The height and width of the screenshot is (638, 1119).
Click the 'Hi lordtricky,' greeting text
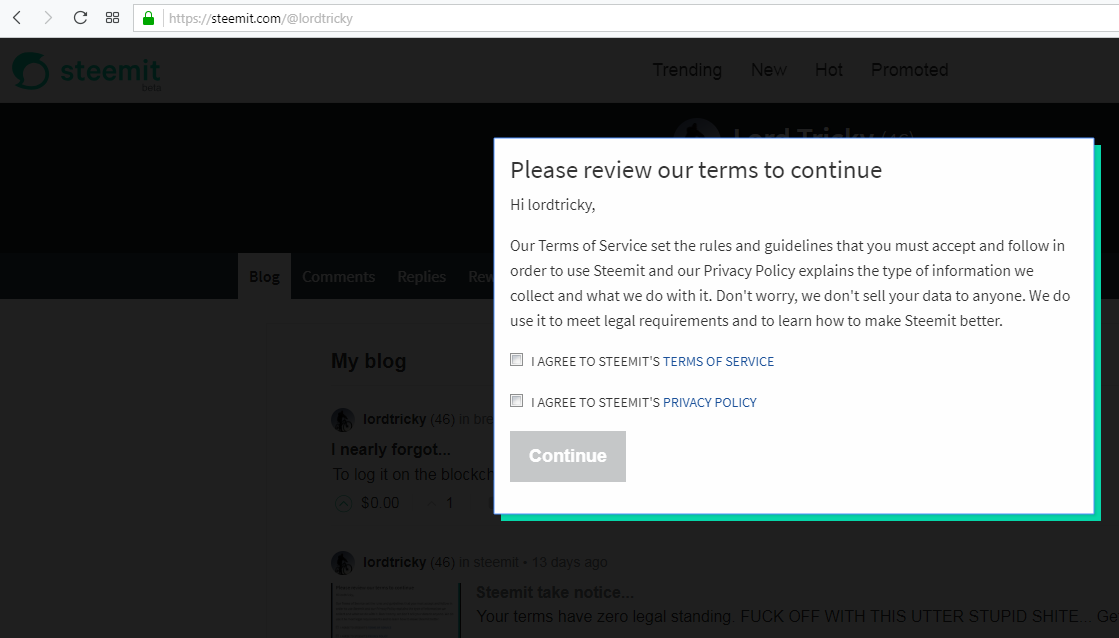[x=552, y=206]
